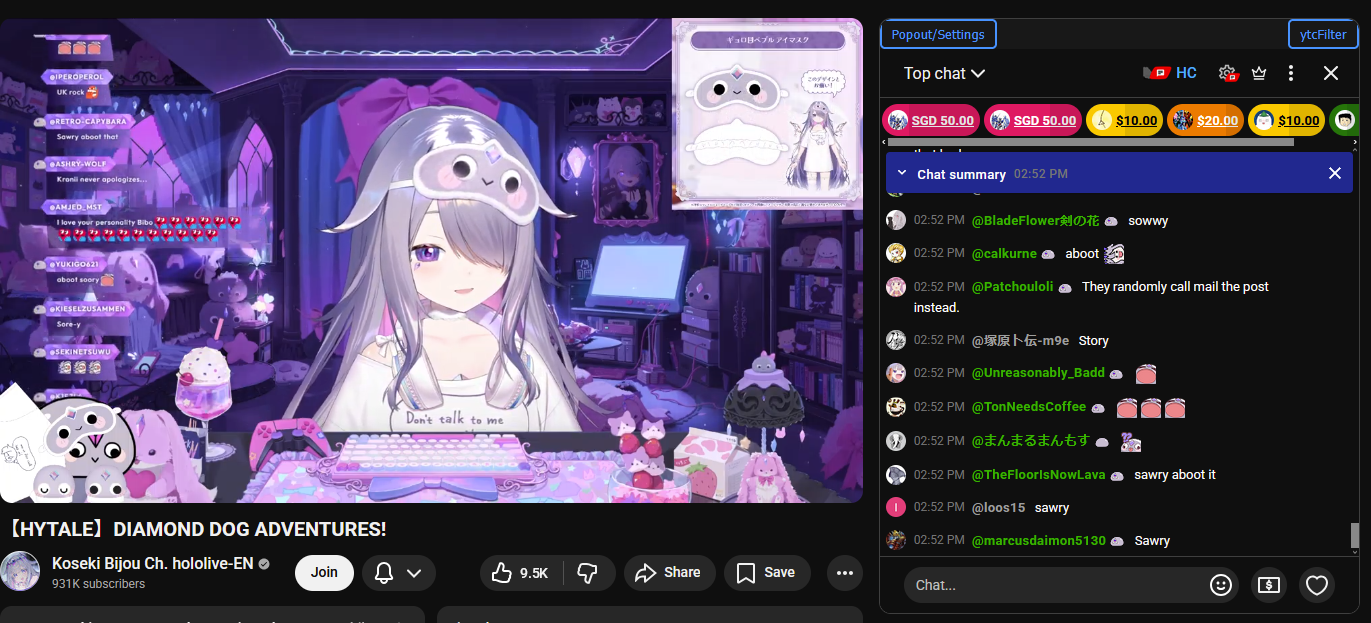The width and height of the screenshot is (1371, 623).
Task: Click the 'sawry aboot it' chat message
Action: (x=1175, y=474)
